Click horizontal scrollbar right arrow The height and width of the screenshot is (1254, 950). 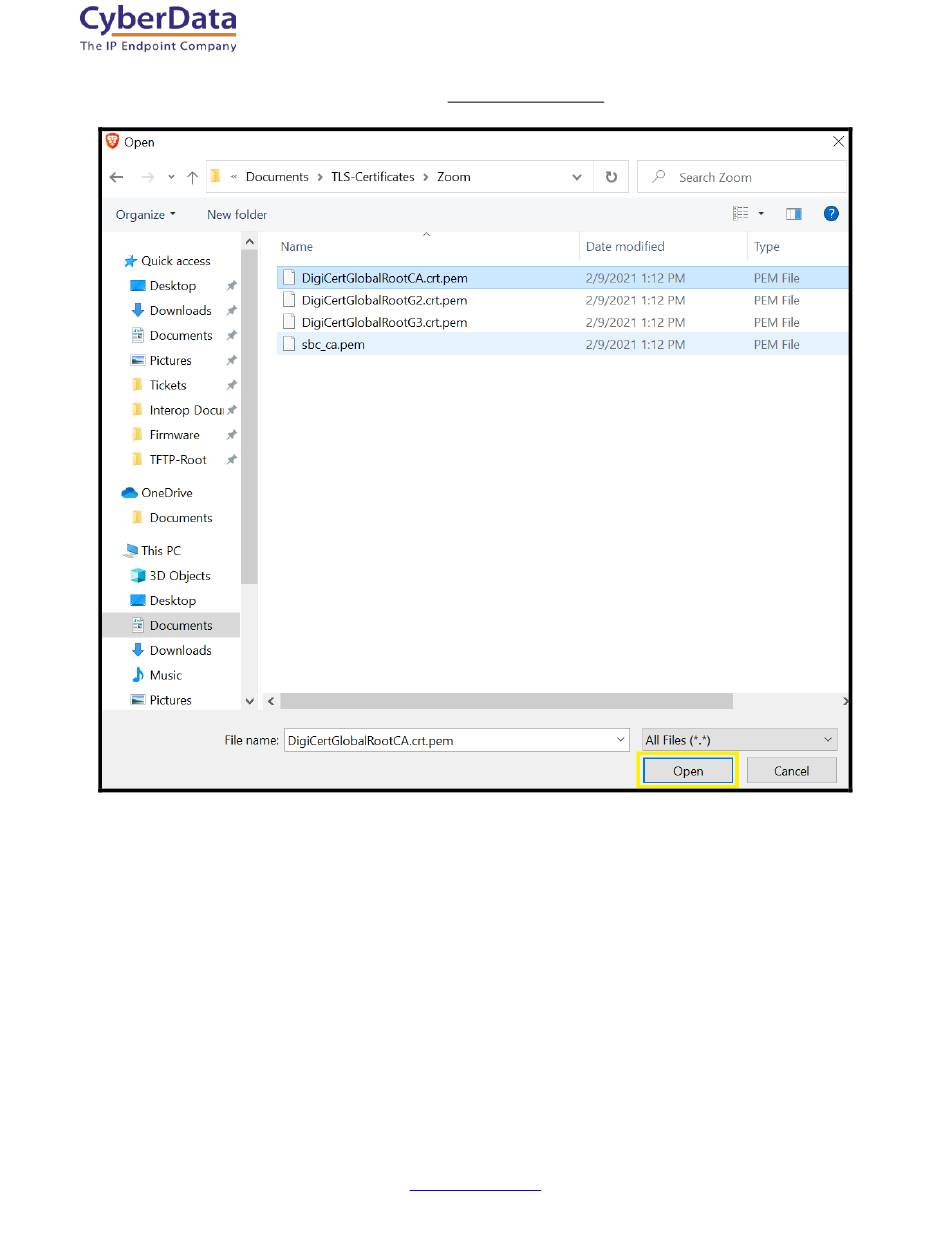[845, 702]
